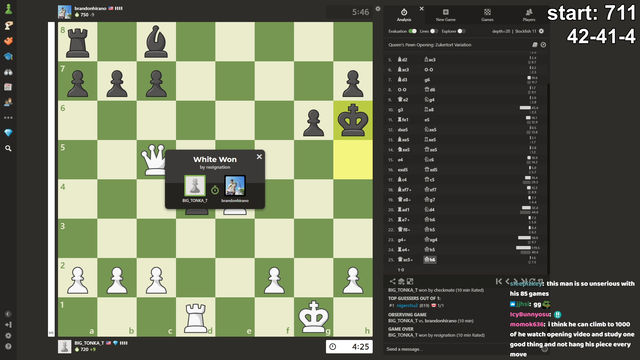Open the News sidebar icon
640x360 pixels.
8,87
